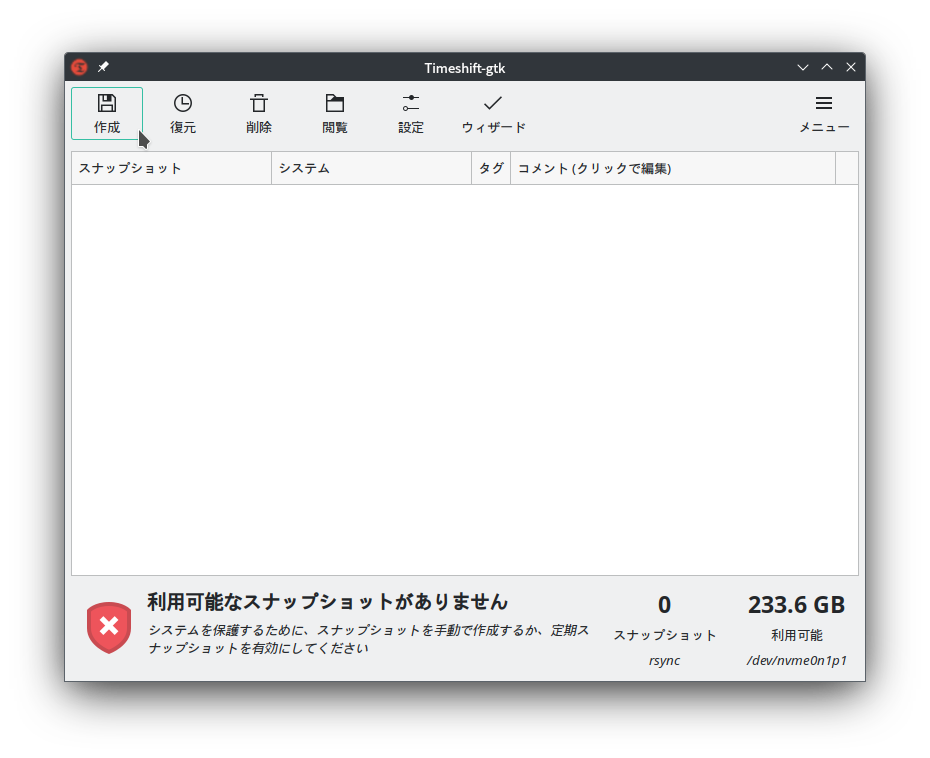Click the red shield warning icon
930x758 pixels.
(109, 628)
